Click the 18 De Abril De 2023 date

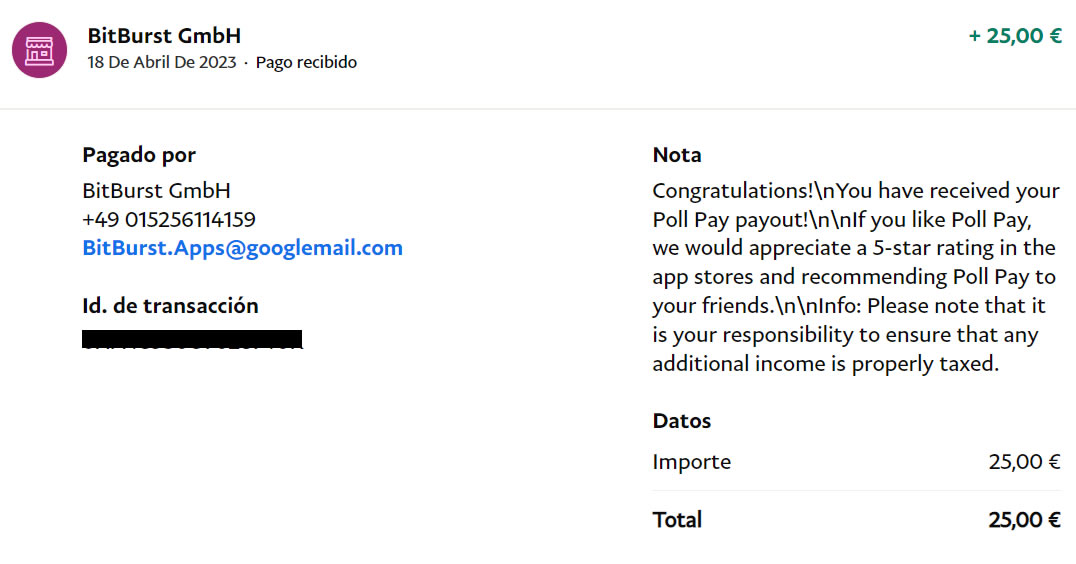tap(162, 63)
